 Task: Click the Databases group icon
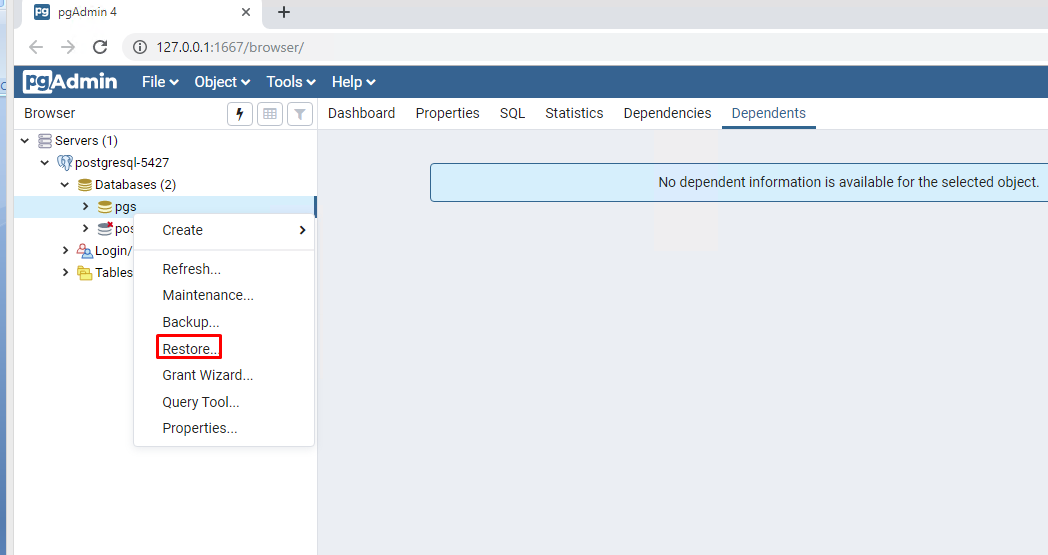pyautogui.click(x=85, y=185)
